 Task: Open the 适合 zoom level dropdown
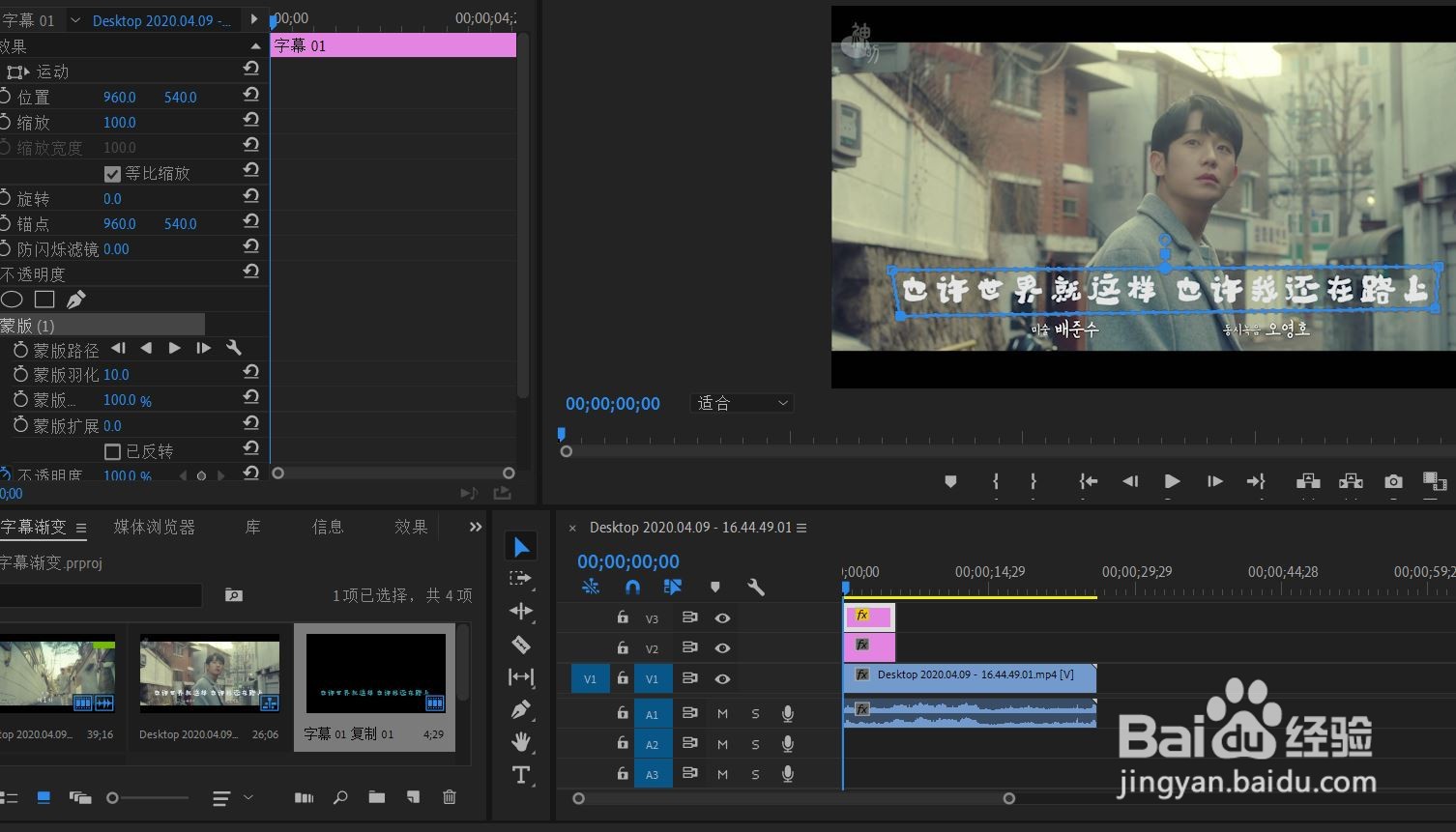coord(743,403)
